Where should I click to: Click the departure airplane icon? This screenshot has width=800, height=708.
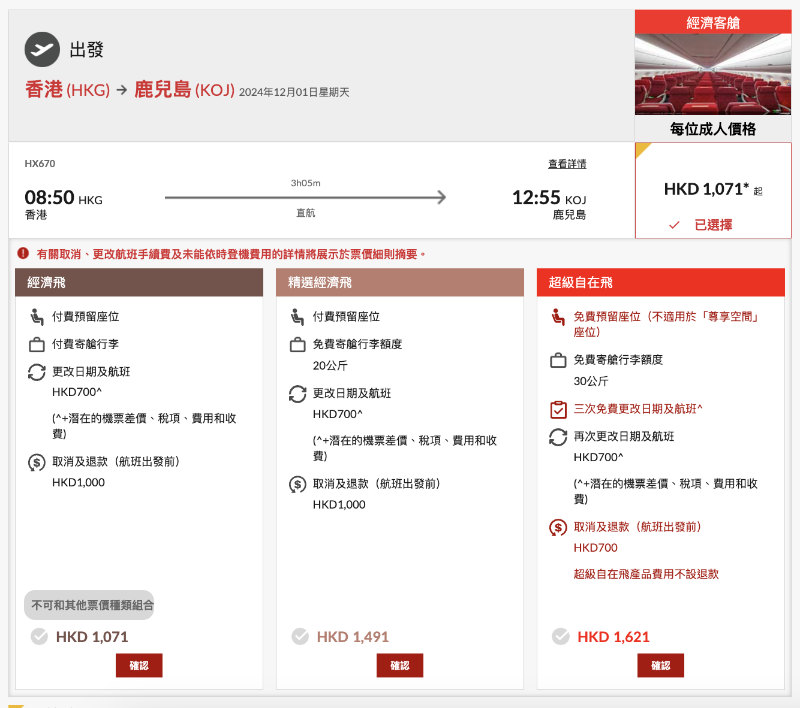pyautogui.click(x=42, y=49)
